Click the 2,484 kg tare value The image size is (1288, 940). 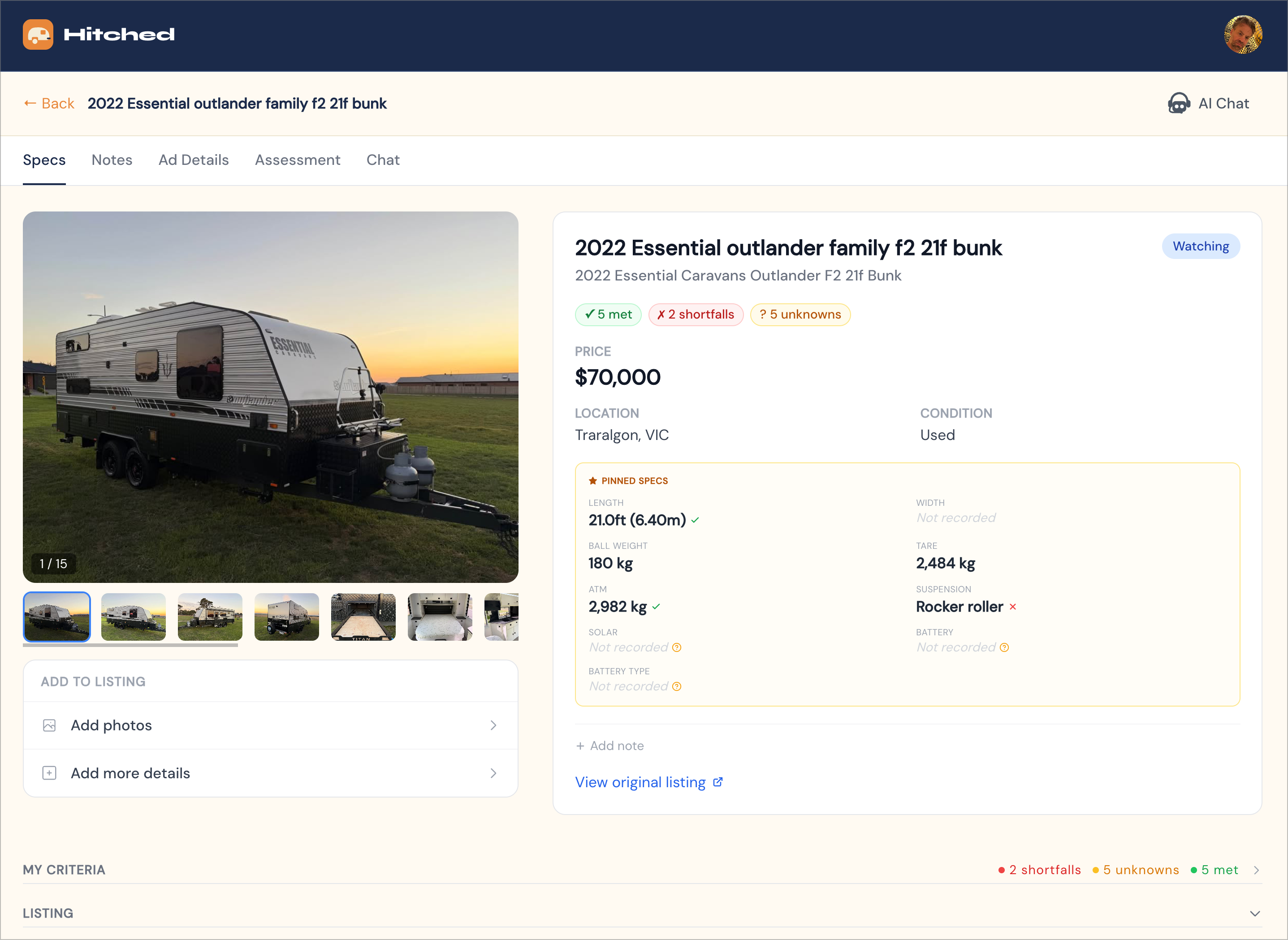(x=946, y=563)
